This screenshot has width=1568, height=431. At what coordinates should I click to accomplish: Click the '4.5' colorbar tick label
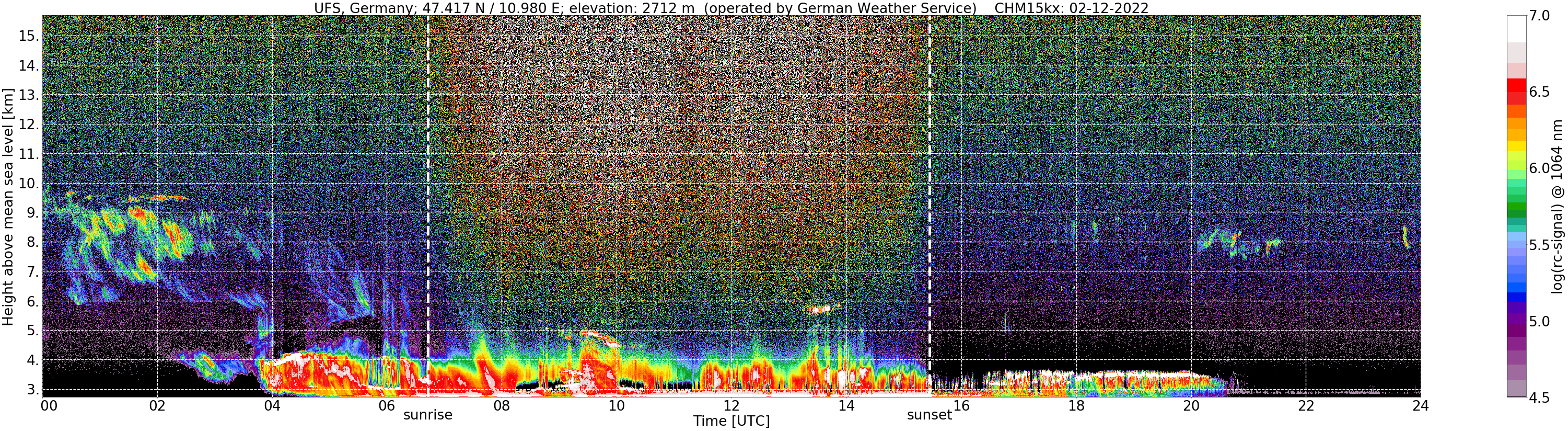pyautogui.click(x=1539, y=398)
